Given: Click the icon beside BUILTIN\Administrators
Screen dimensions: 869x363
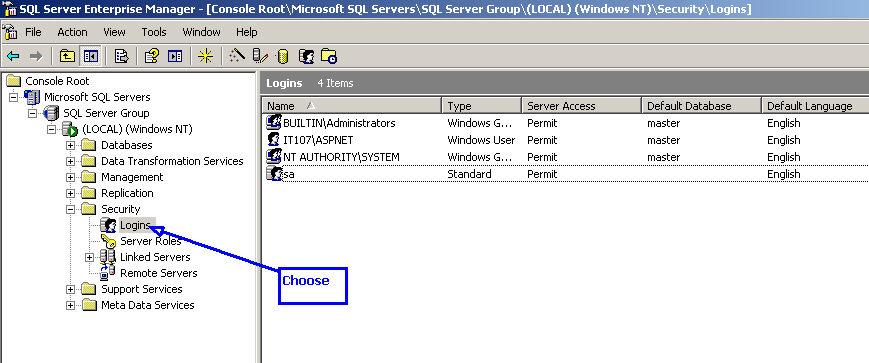Looking at the screenshot, I should tap(274, 123).
